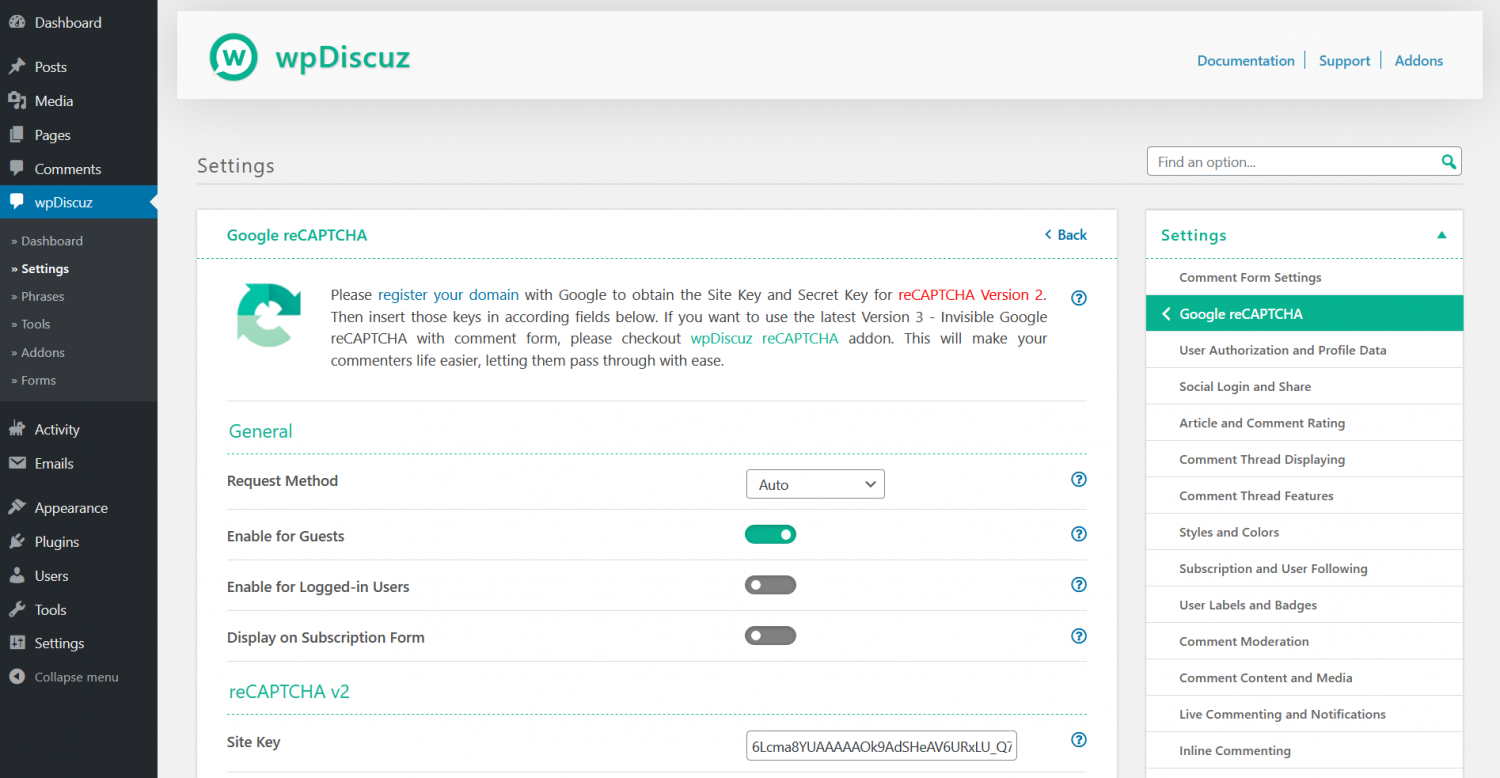Screen dimensions: 1500x778
Task: Open the Request Method dropdown
Action: [x=815, y=483]
